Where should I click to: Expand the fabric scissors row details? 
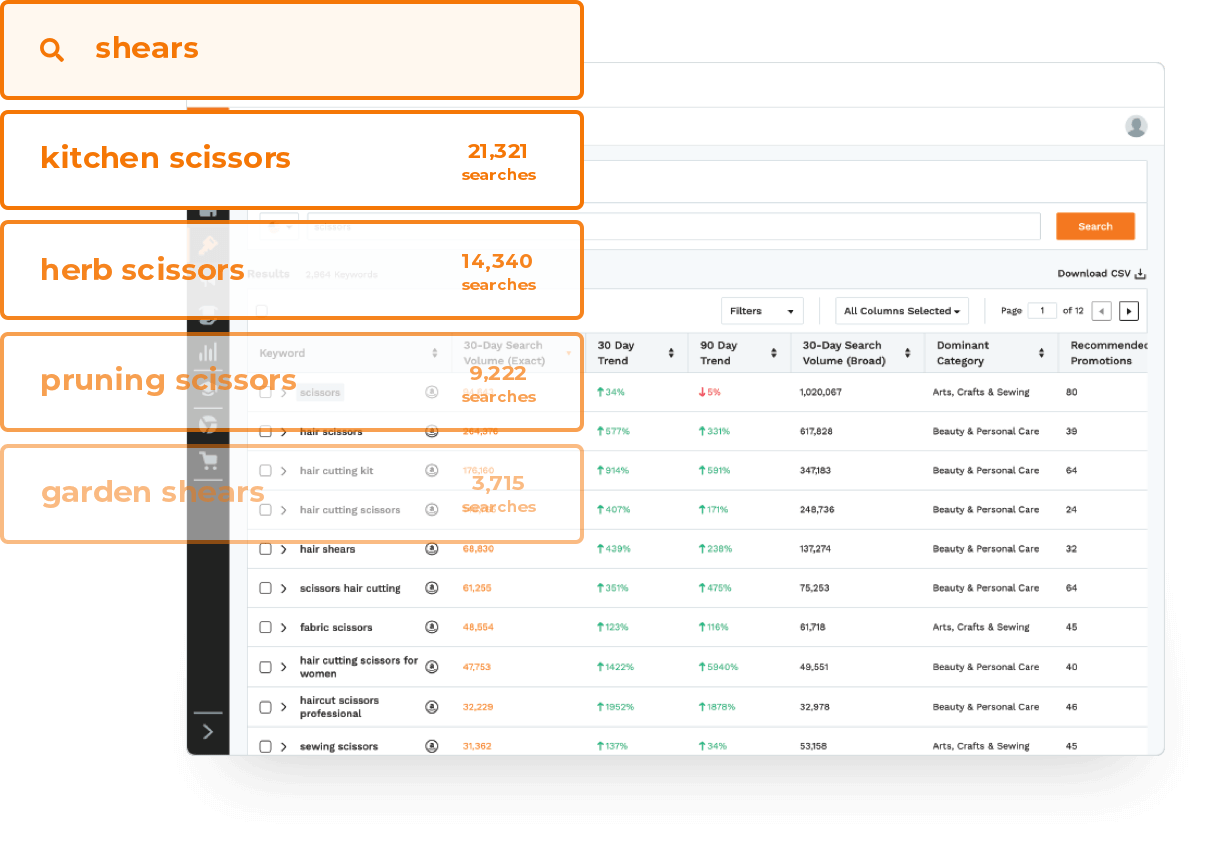click(284, 627)
